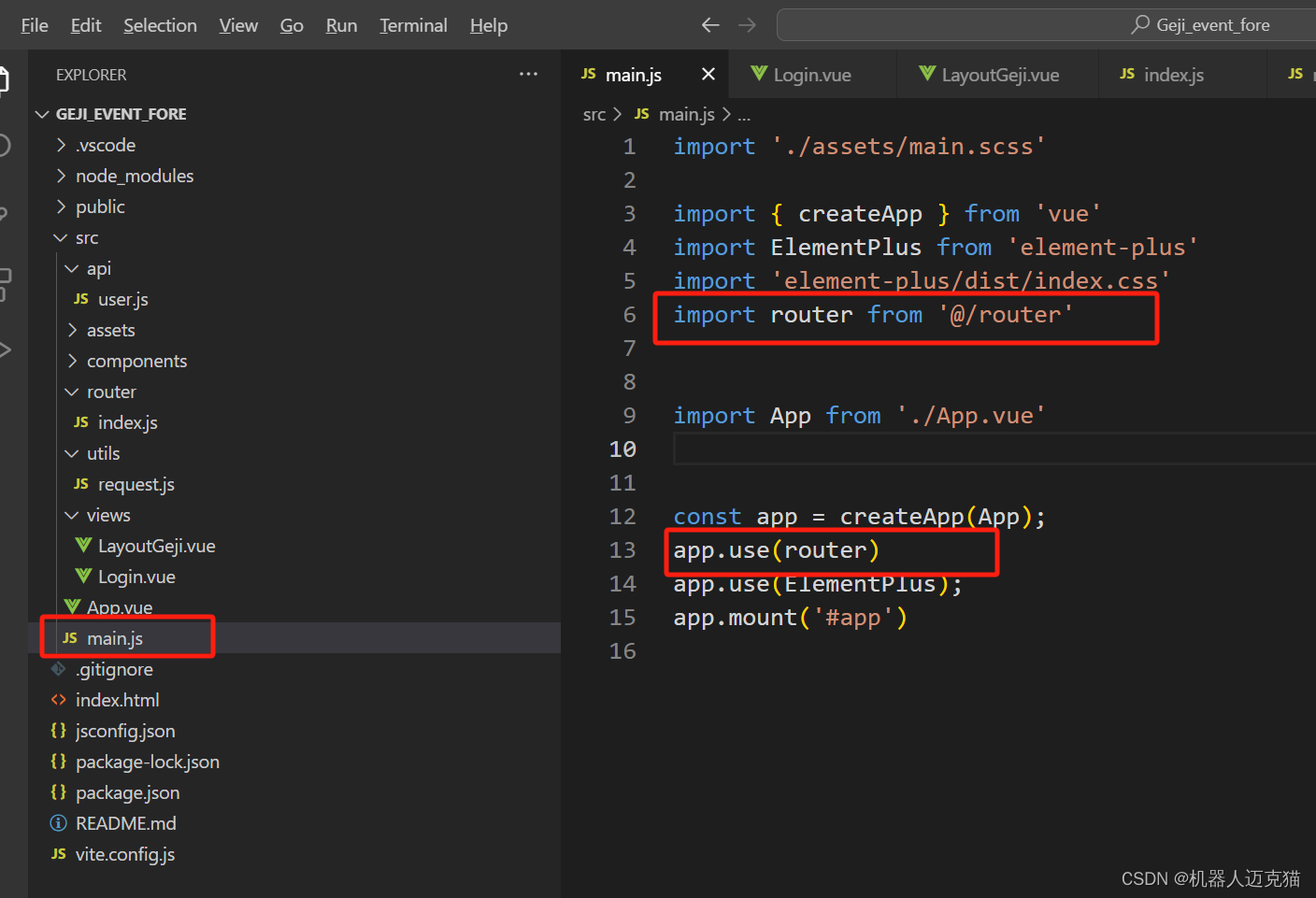
Task: Open the Explorer views menu (ellipsis)
Action: (529, 74)
